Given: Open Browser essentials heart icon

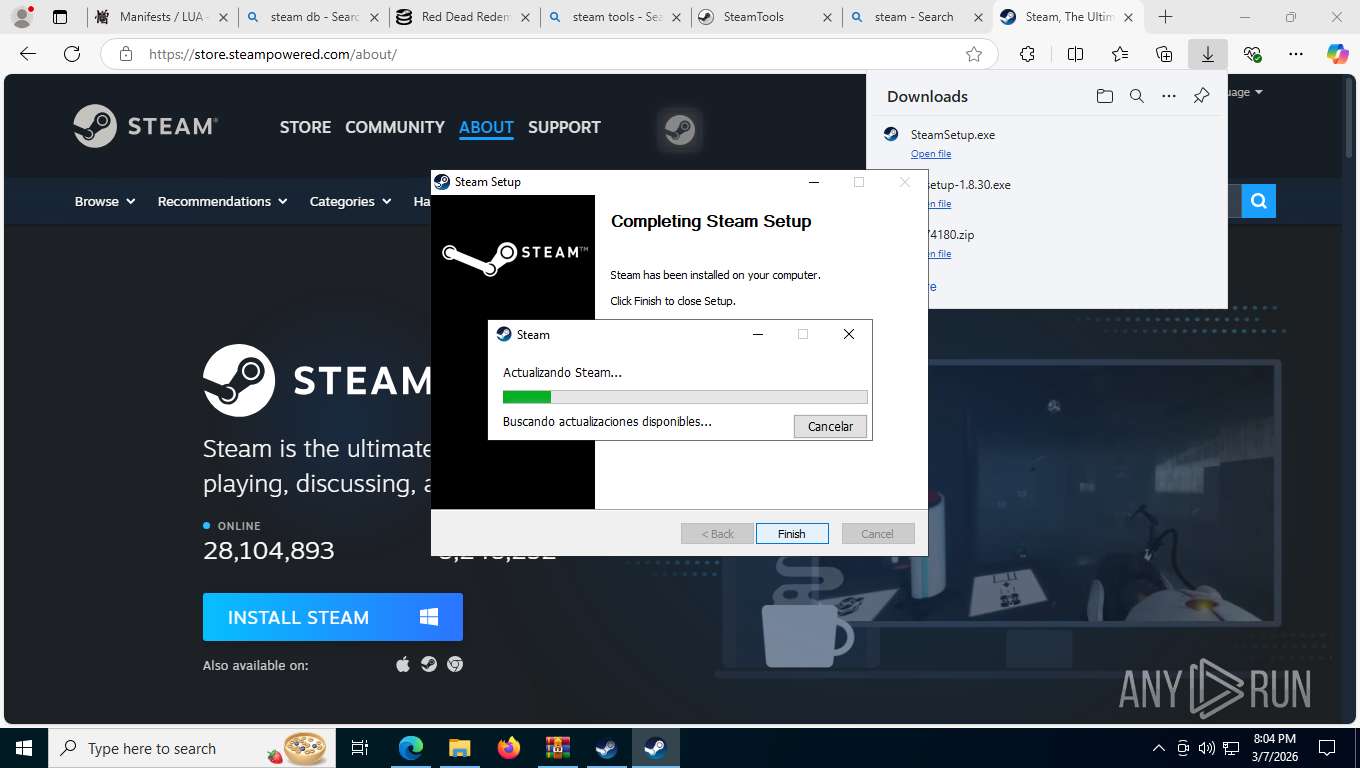Looking at the screenshot, I should pyautogui.click(x=1252, y=54).
